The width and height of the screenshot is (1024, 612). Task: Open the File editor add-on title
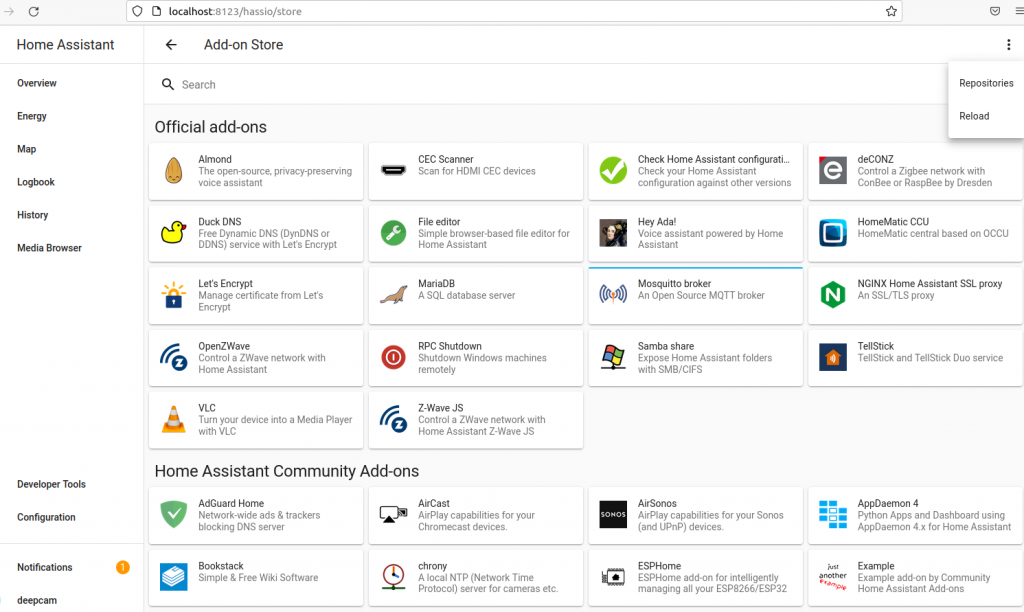click(x=439, y=222)
